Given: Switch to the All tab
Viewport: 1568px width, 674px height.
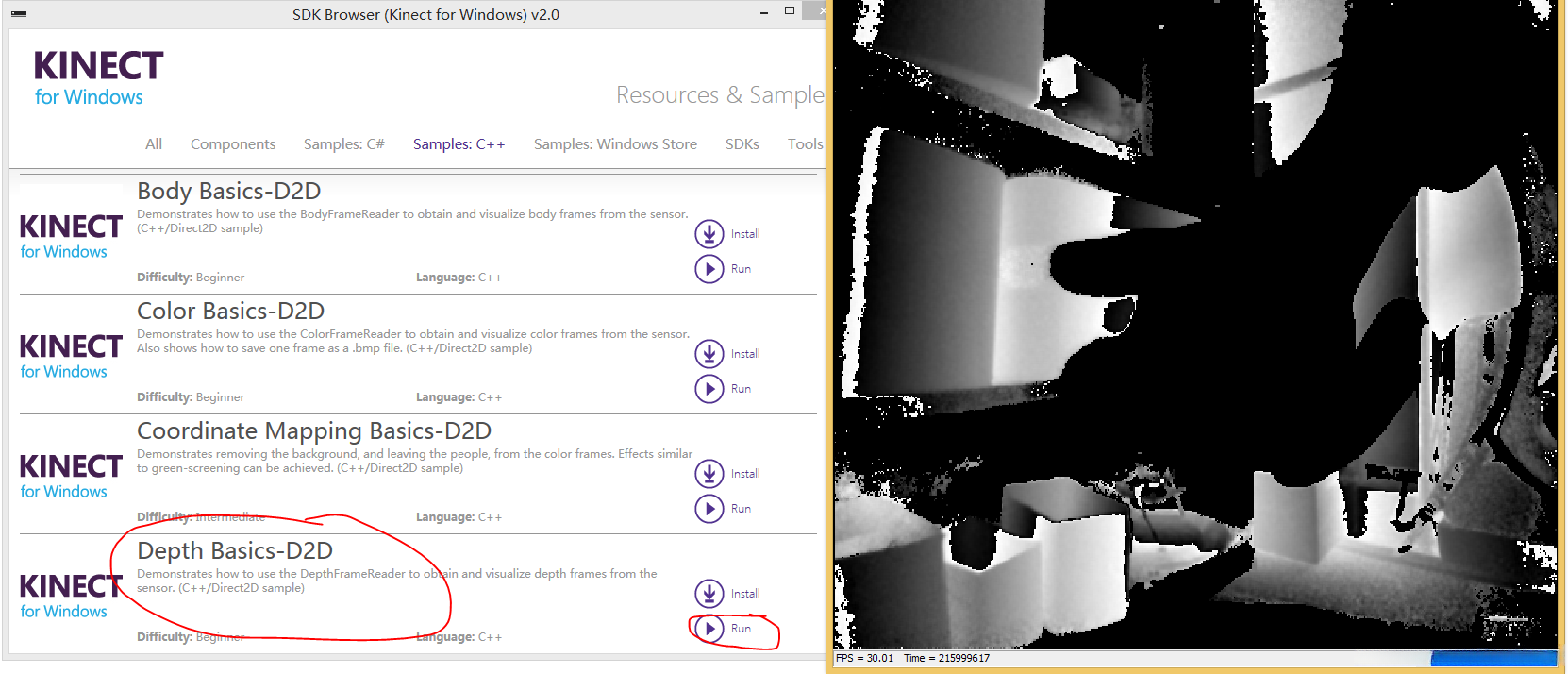Looking at the screenshot, I should coord(154,144).
